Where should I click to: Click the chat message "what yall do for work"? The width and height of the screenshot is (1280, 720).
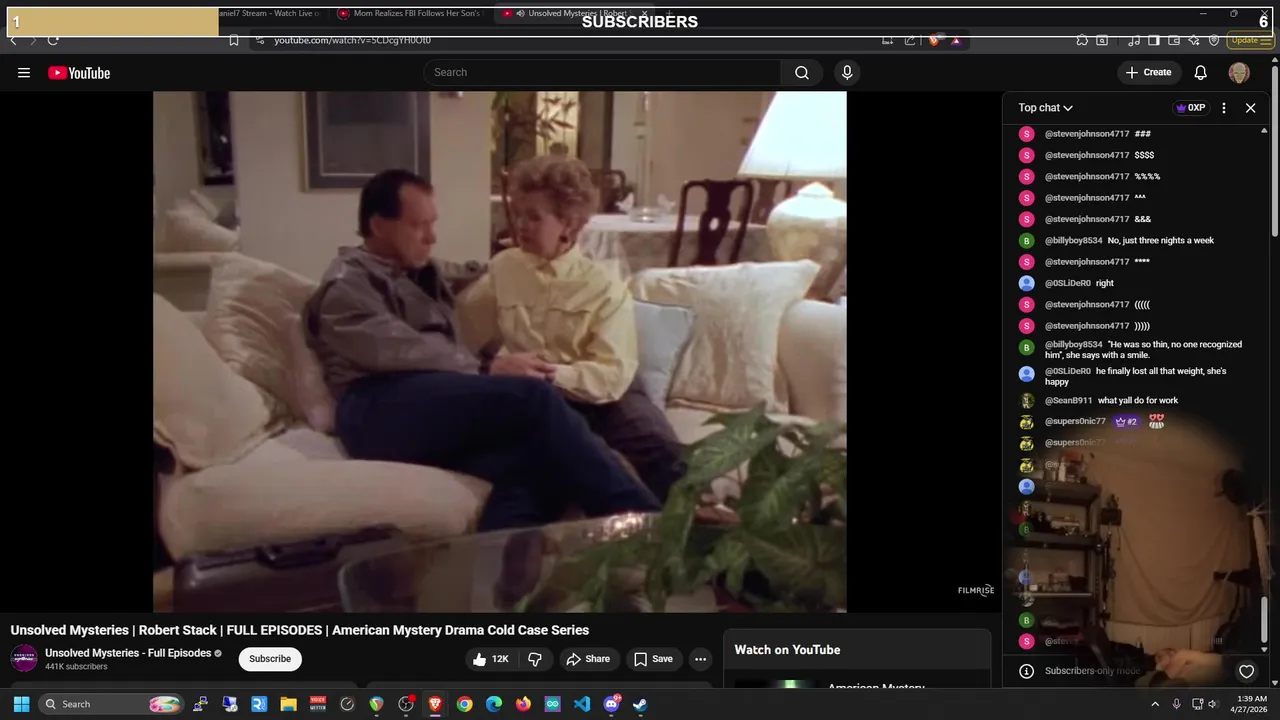[x=1138, y=400]
